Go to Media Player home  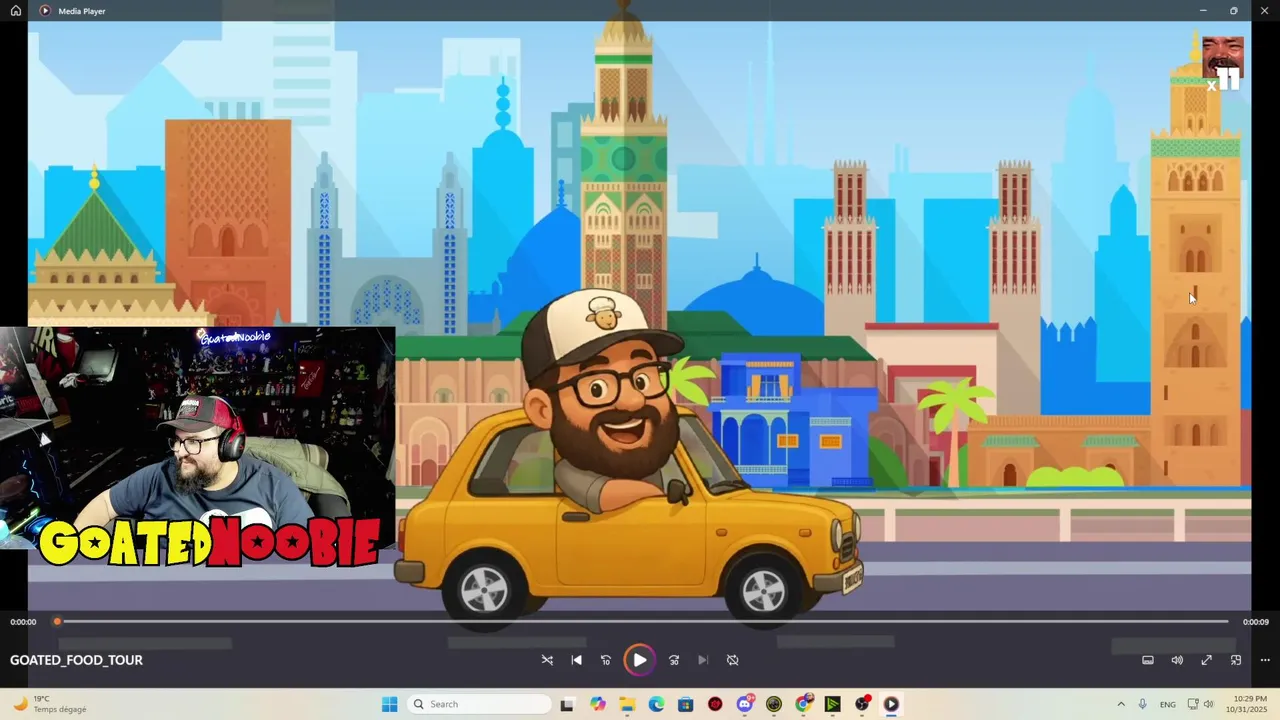(15, 11)
